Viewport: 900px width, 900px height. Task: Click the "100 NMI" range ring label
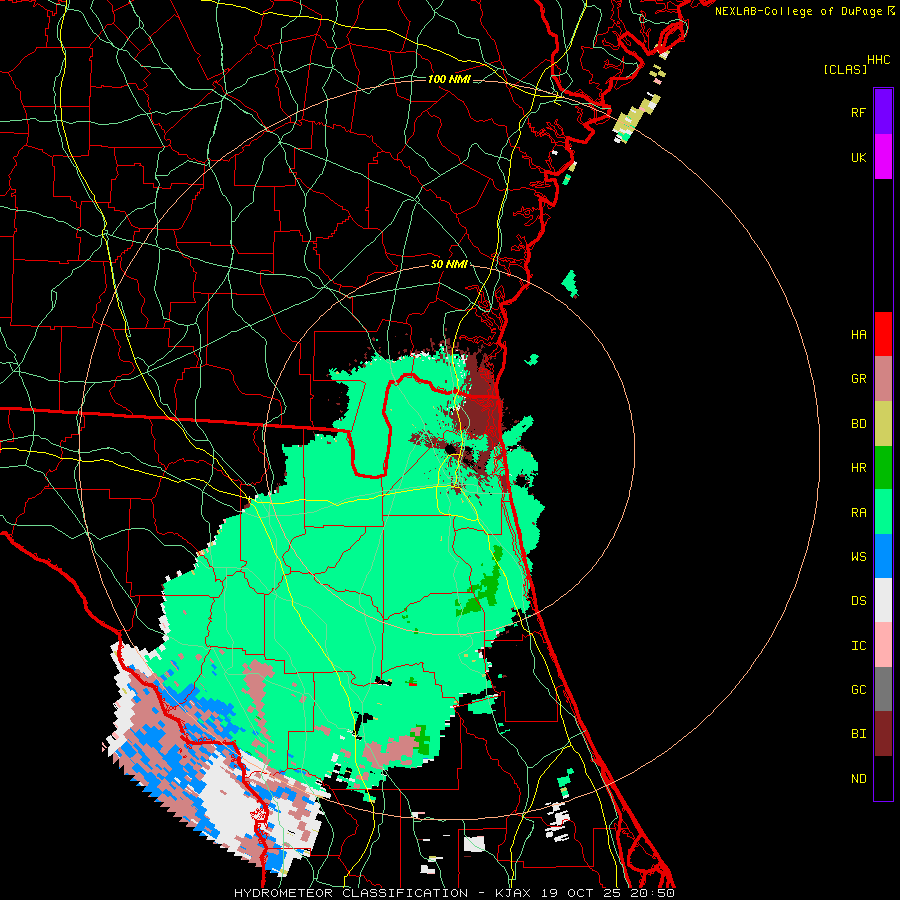[x=449, y=79]
